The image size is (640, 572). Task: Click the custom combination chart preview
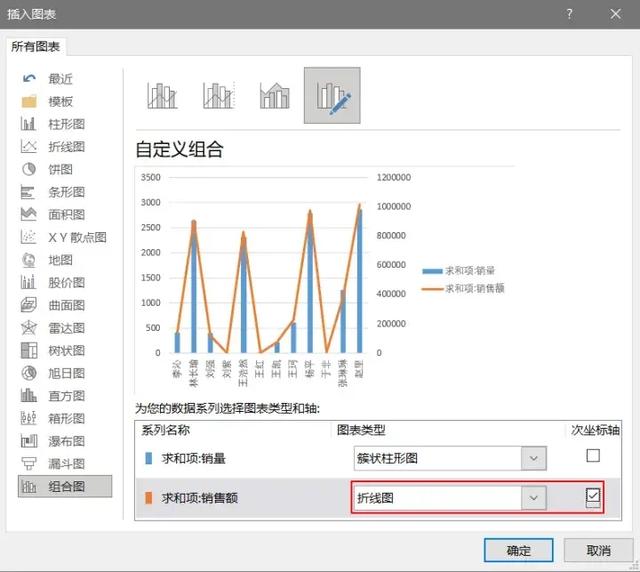click(x=324, y=280)
